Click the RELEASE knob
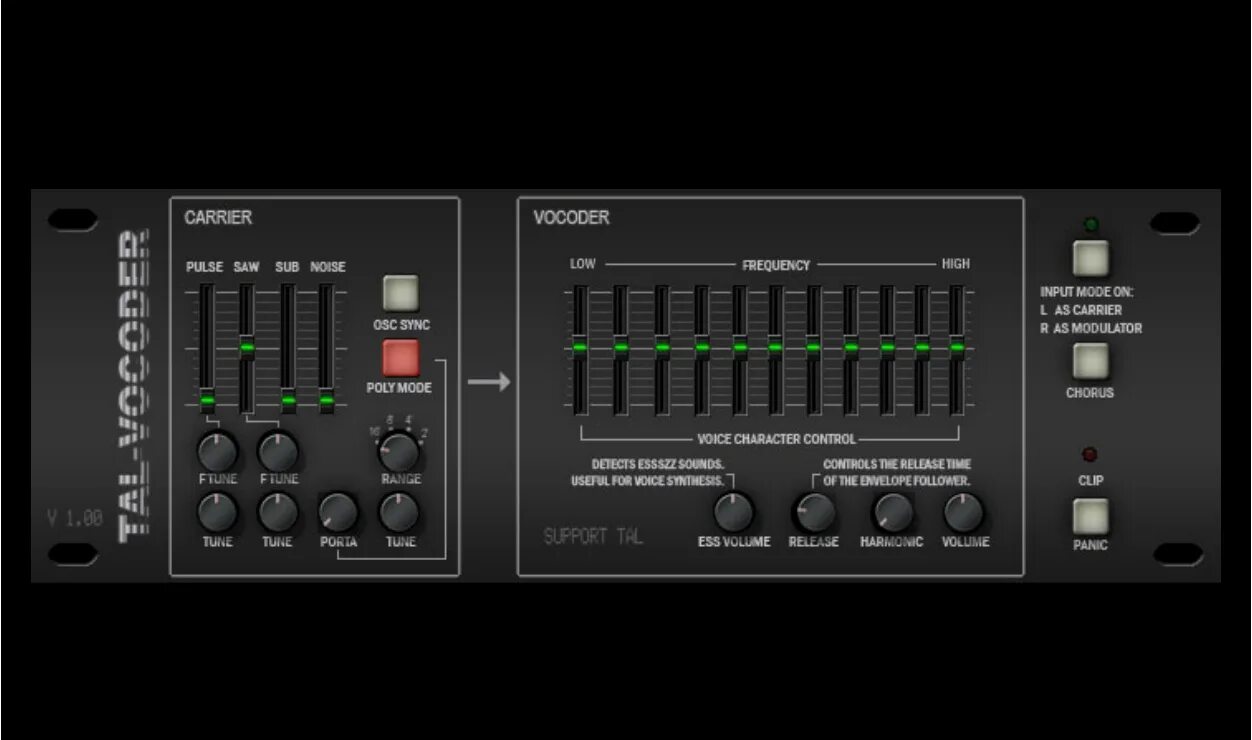This screenshot has width=1252, height=740. [814, 512]
